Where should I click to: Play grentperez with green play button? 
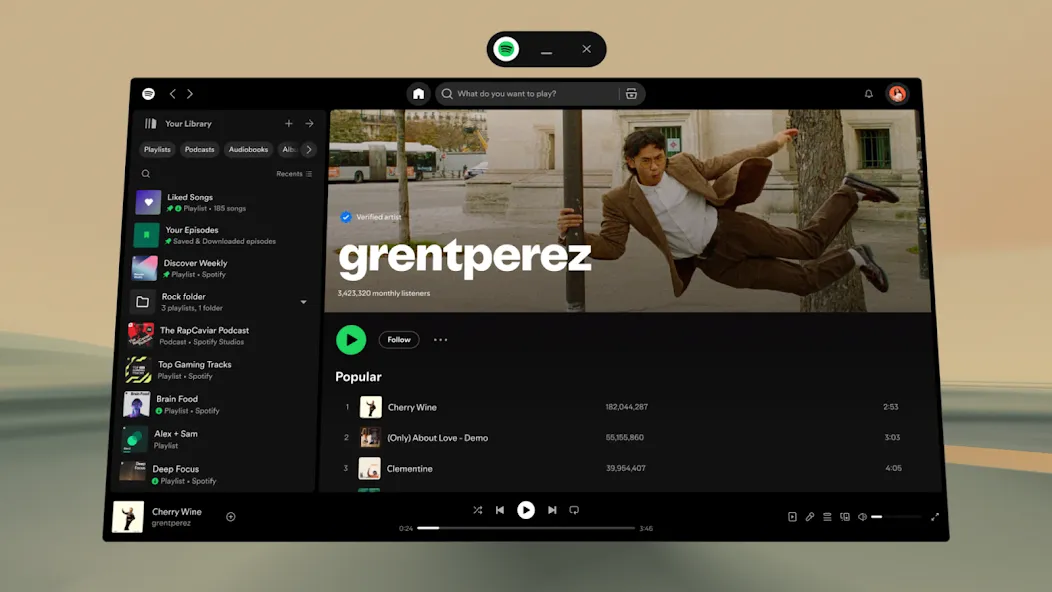pyautogui.click(x=351, y=340)
